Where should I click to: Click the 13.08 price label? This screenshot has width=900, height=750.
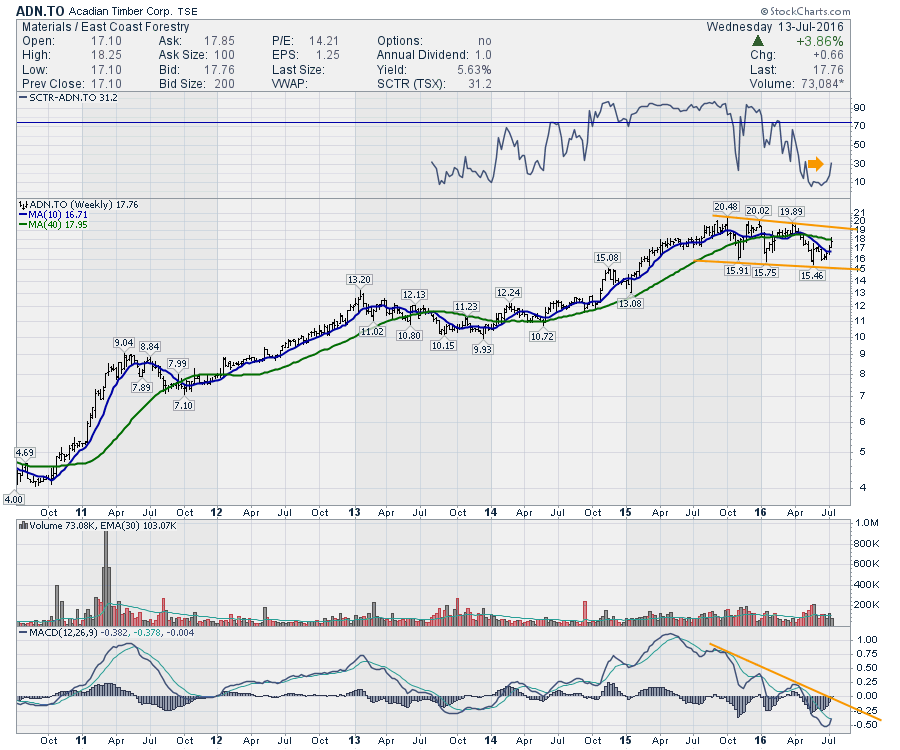(x=630, y=303)
